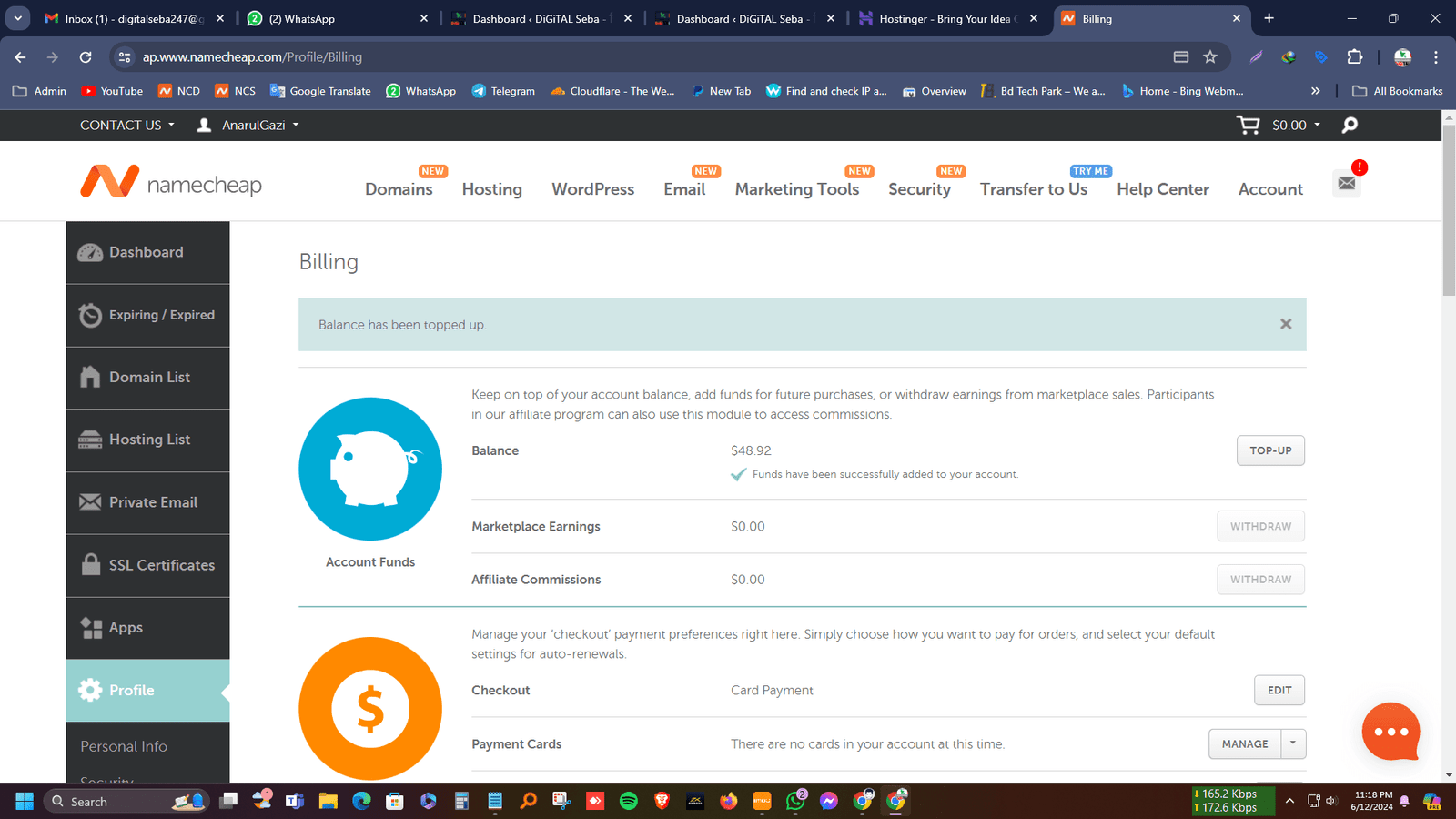
Task: Click WITHDRAW for Marketplace Earnings
Action: coord(1260,526)
